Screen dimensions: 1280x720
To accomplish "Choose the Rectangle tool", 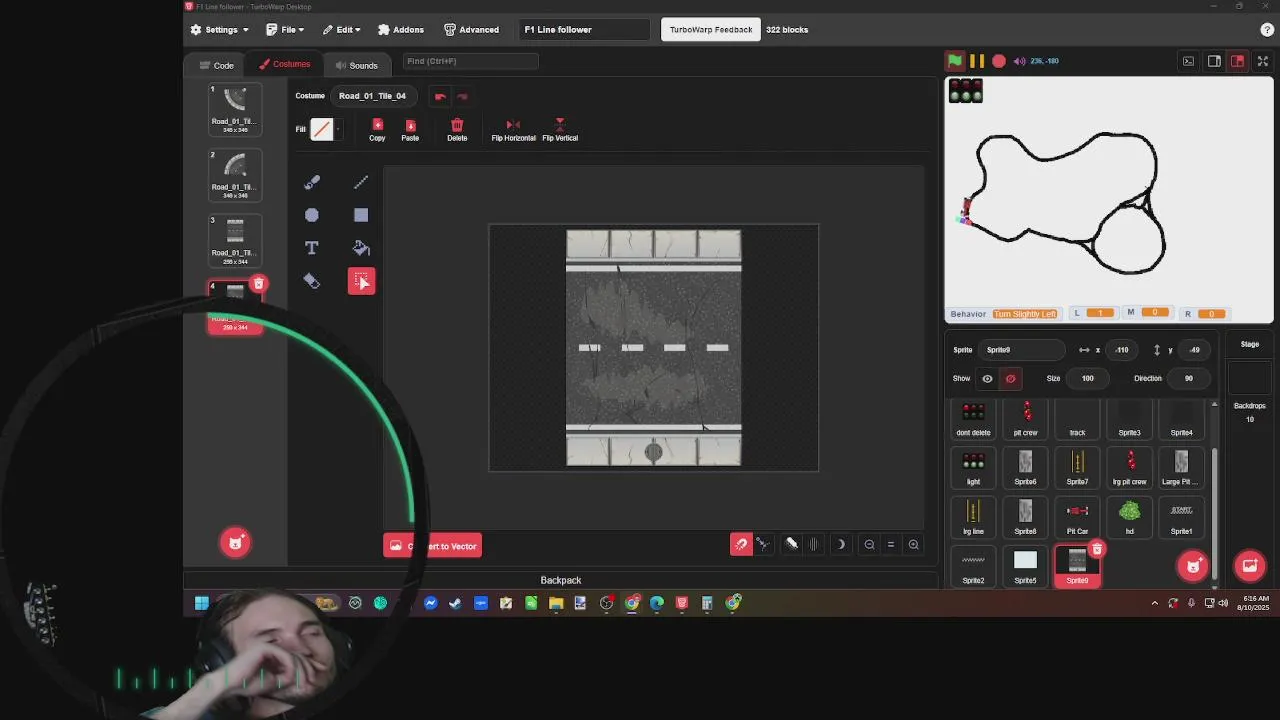I will [x=361, y=215].
